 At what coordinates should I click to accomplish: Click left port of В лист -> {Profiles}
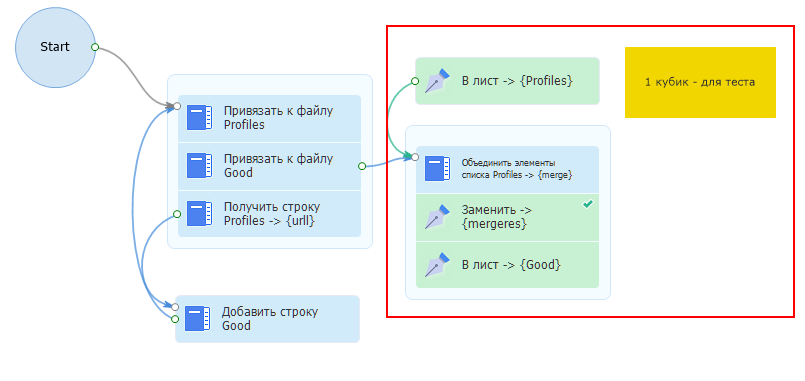415,81
